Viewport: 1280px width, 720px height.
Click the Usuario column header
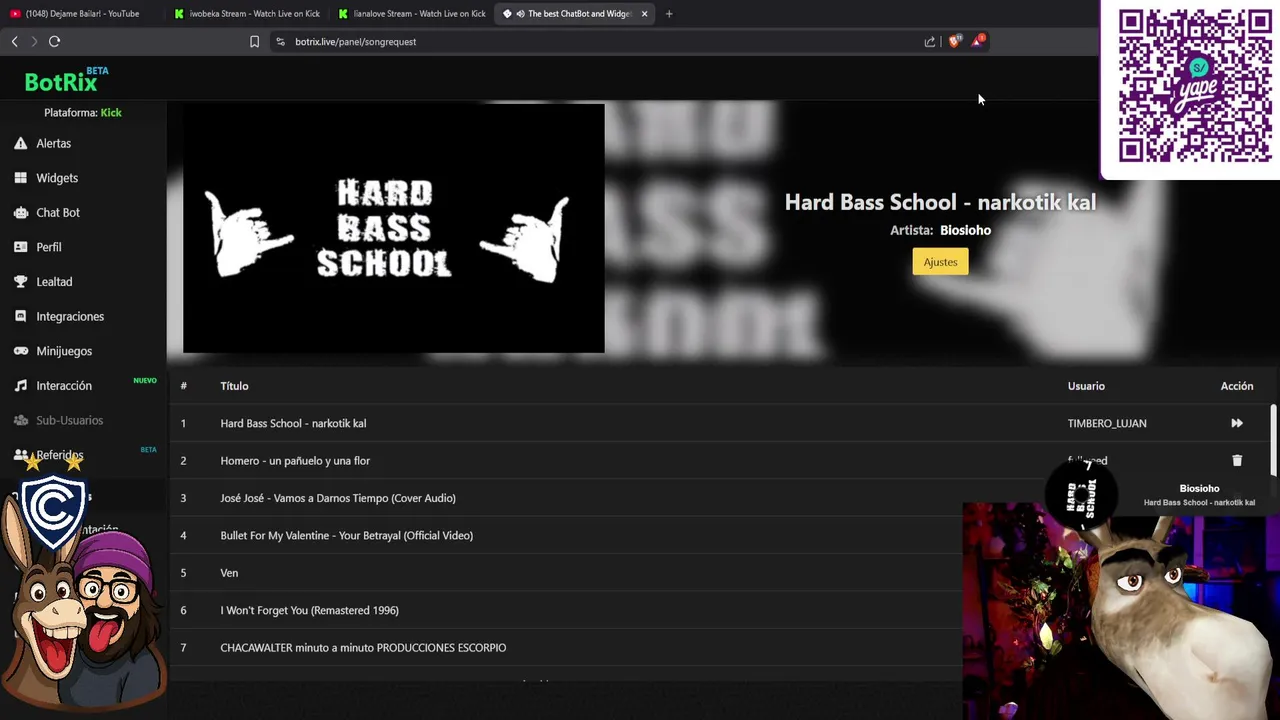coord(1086,386)
